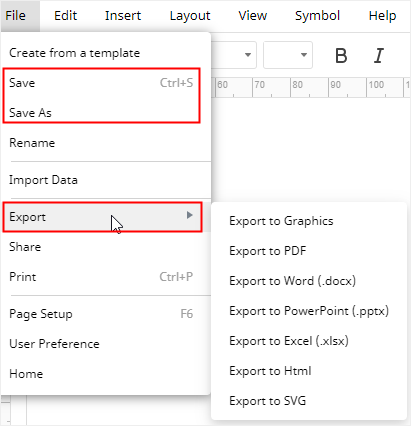The image size is (411, 426).
Task: Toggle the Italic formatting icon
Action: 379,55
